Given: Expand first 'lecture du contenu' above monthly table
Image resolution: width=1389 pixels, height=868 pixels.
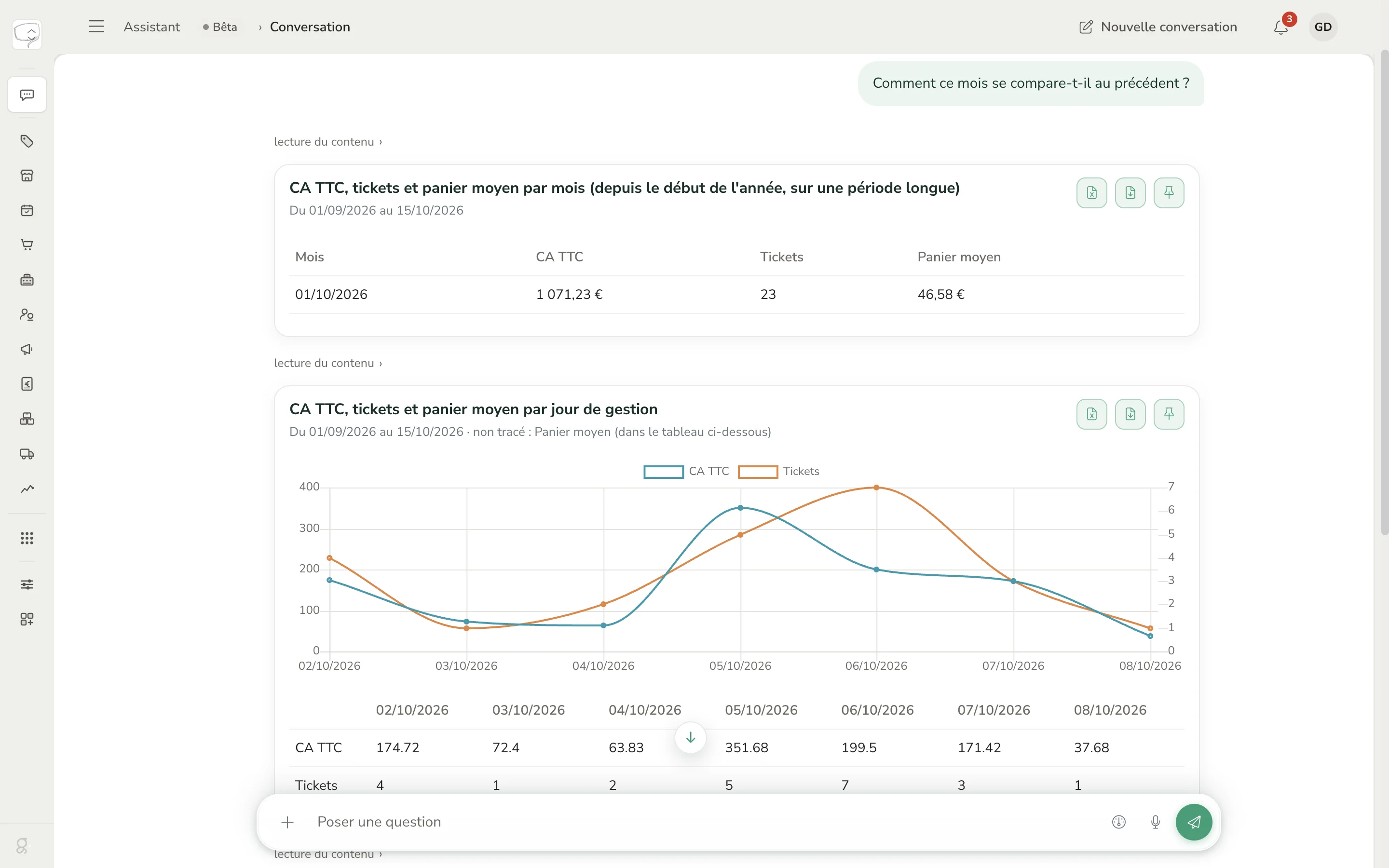Looking at the screenshot, I should 328,142.
